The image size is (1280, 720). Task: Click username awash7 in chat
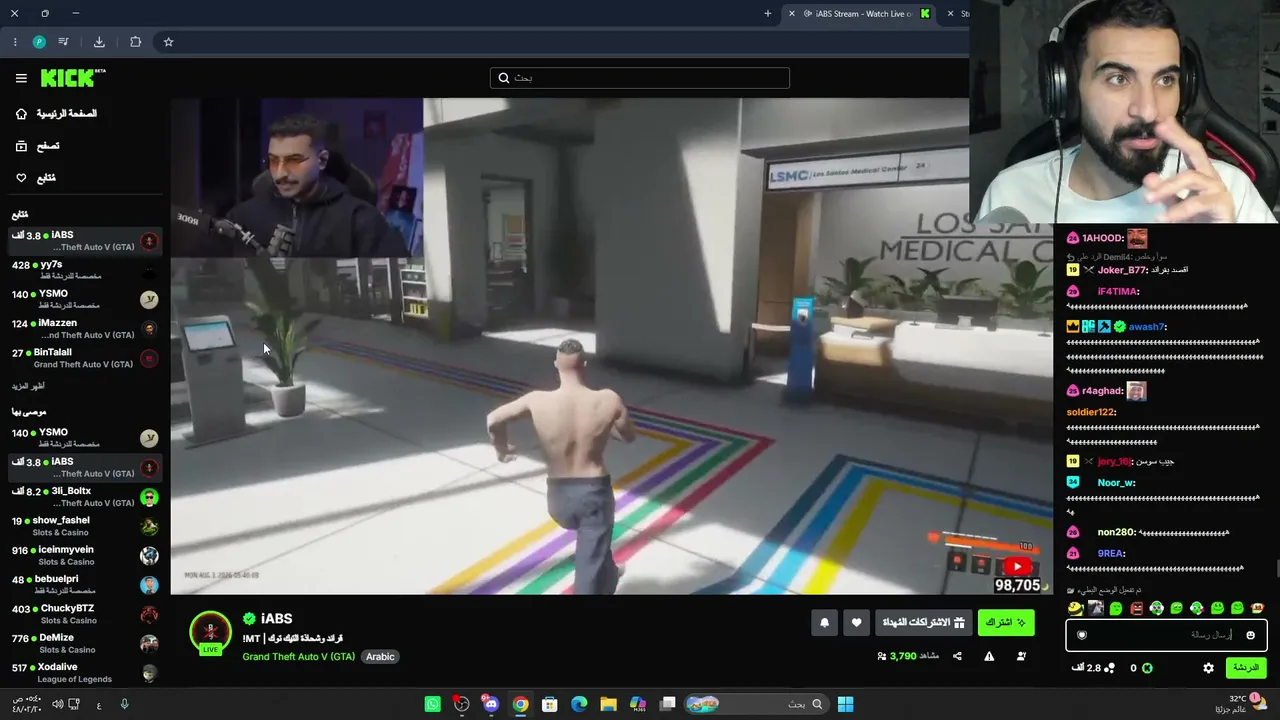[x=1148, y=327]
